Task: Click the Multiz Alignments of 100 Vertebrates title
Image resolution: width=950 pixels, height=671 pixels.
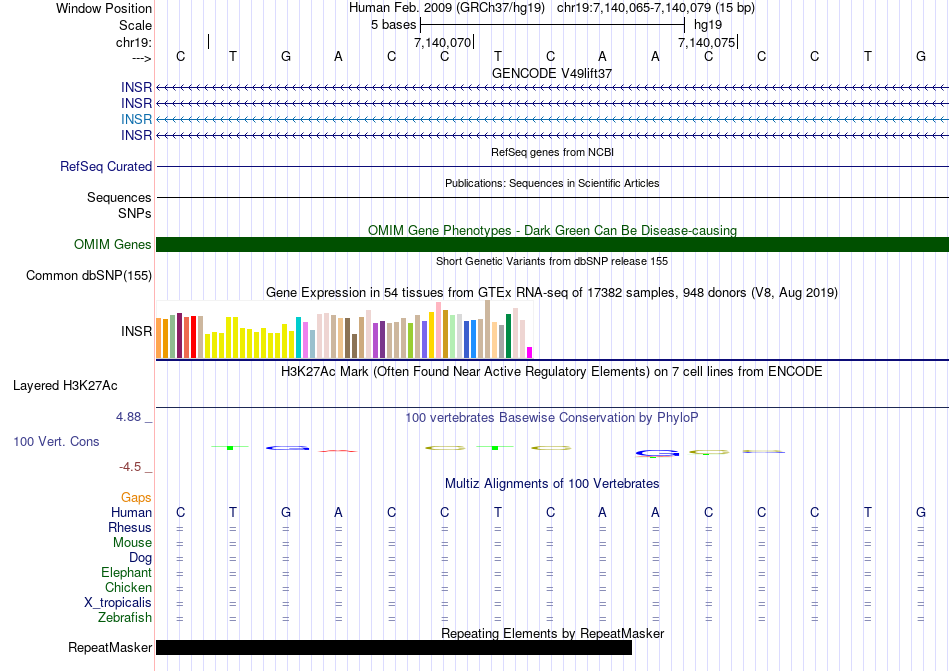Action: [552, 484]
